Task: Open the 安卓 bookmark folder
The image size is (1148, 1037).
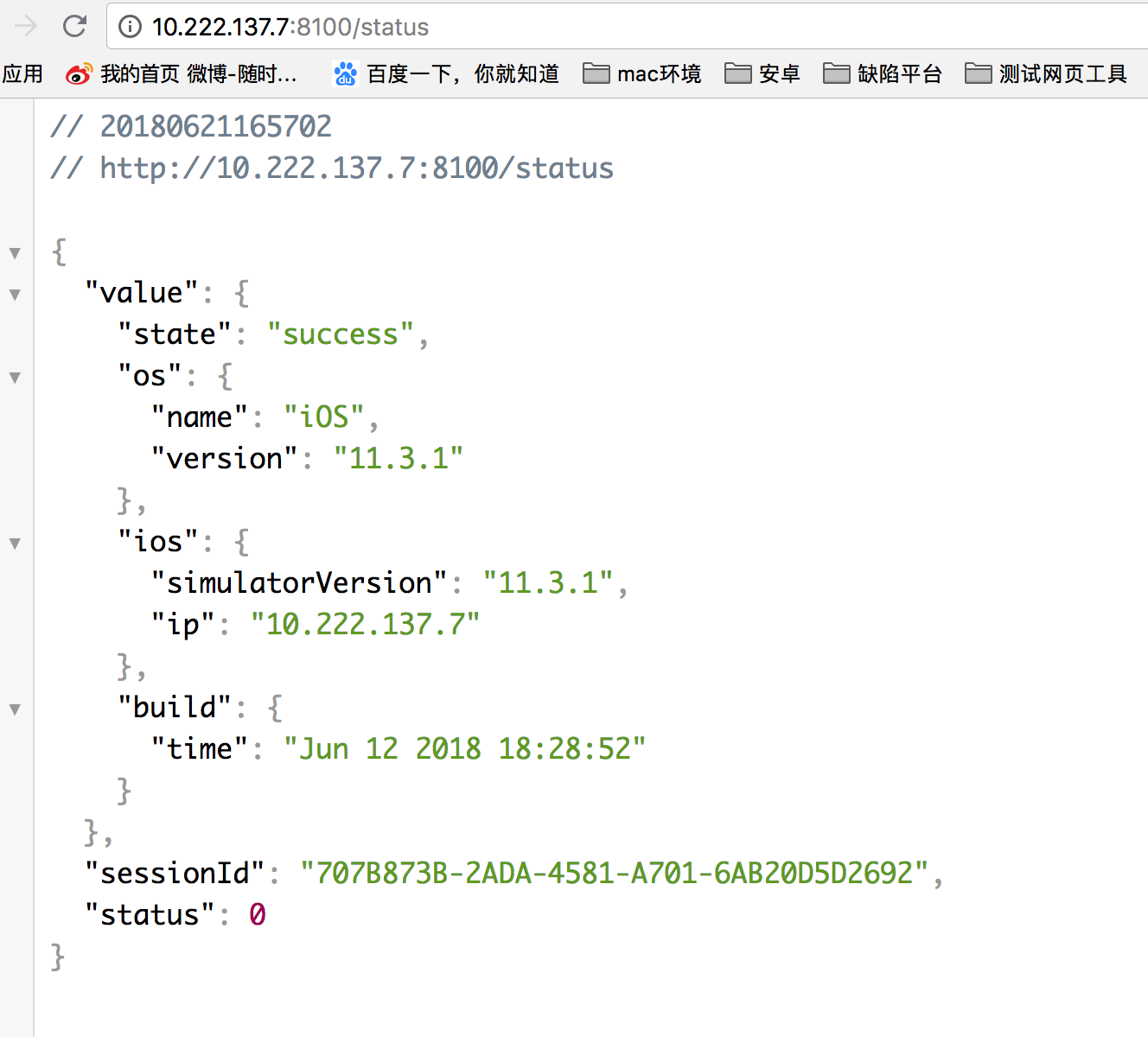Action: point(762,74)
